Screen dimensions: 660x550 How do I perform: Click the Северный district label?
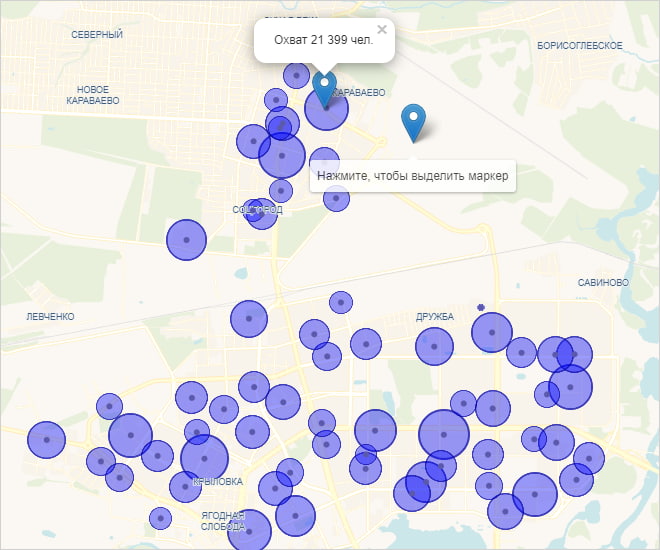(97, 35)
